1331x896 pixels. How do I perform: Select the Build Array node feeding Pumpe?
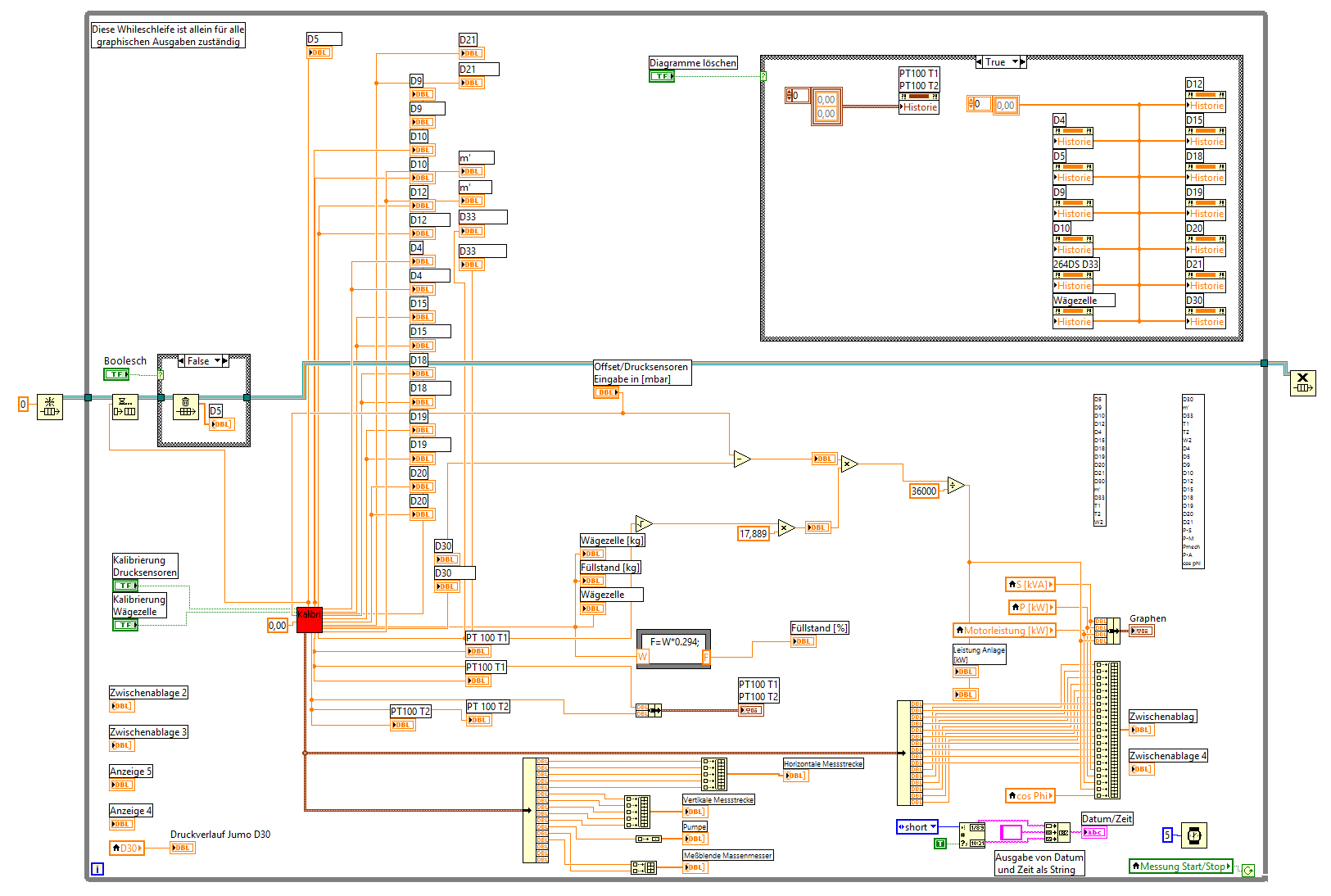pyautogui.click(x=649, y=839)
